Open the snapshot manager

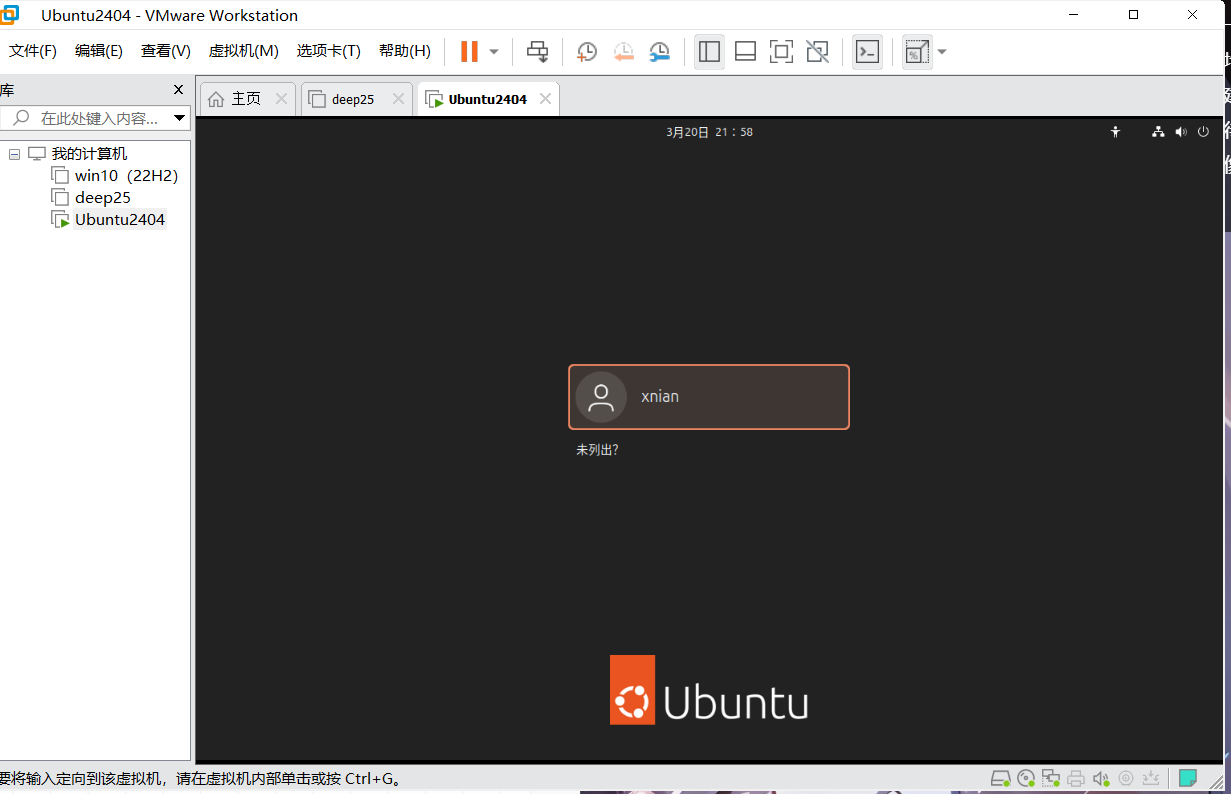[x=660, y=51]
